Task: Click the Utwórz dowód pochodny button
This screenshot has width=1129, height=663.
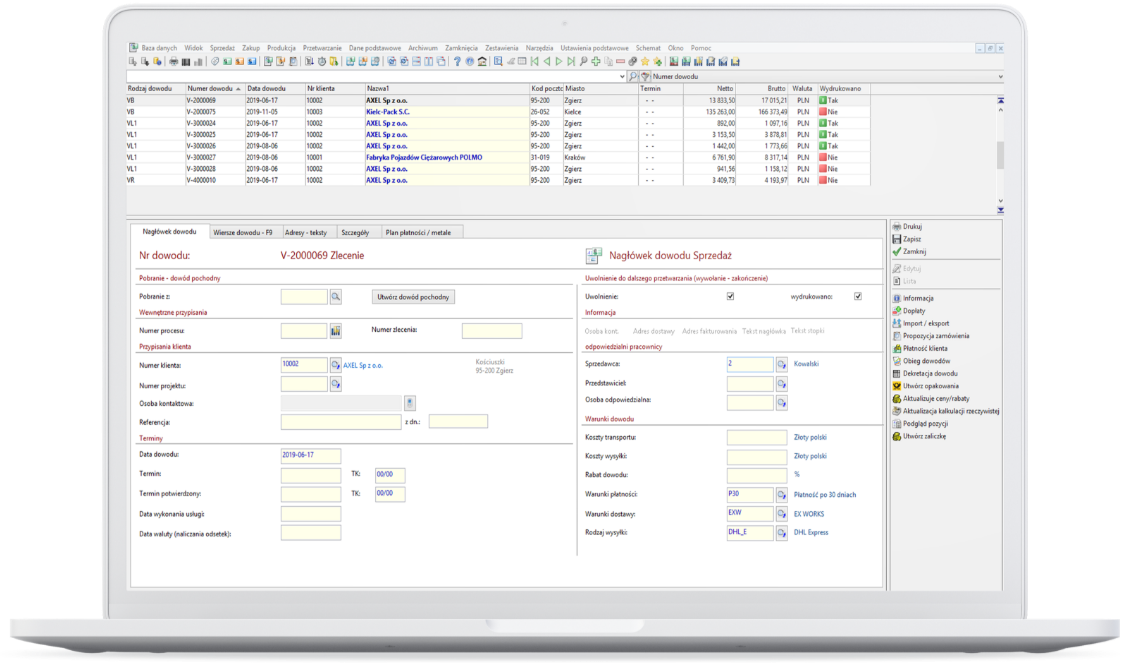Action: click(413, 297)
